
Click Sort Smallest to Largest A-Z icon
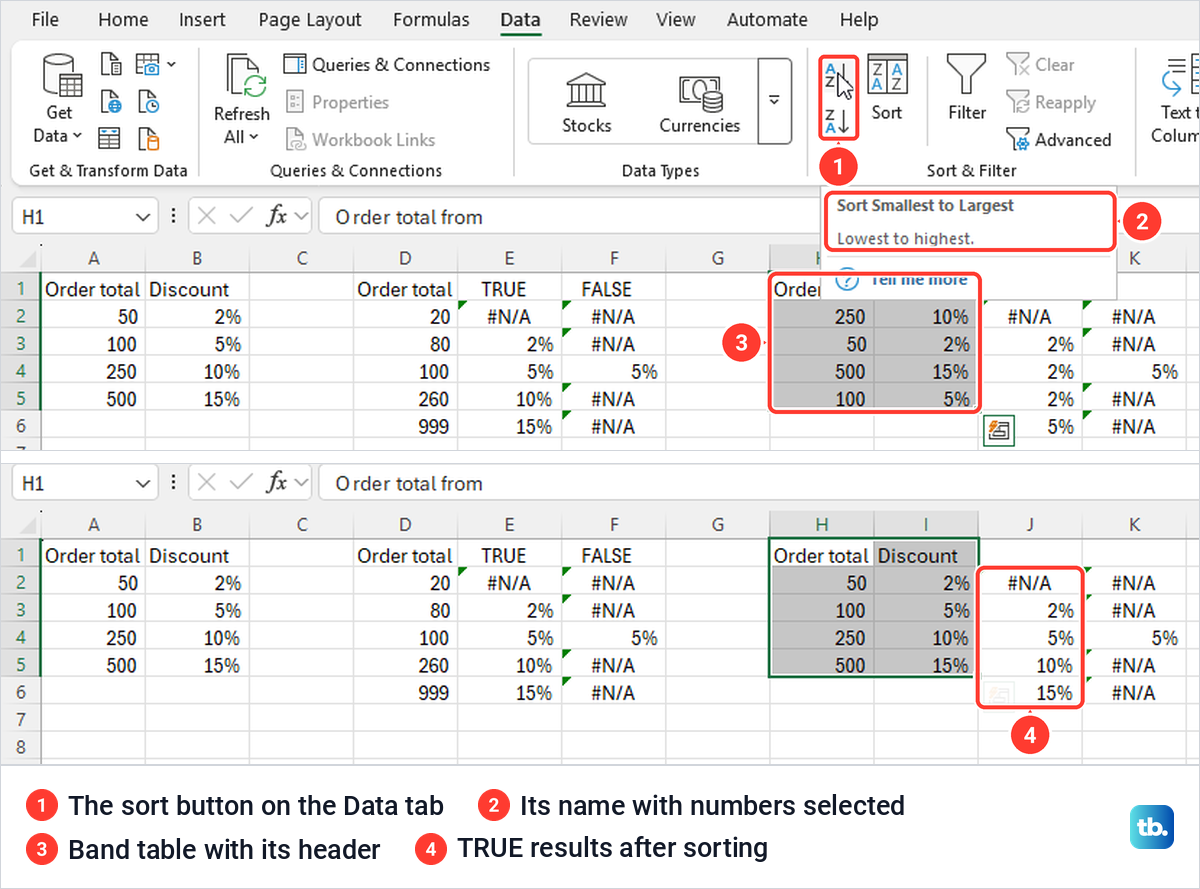pos(836,78)
